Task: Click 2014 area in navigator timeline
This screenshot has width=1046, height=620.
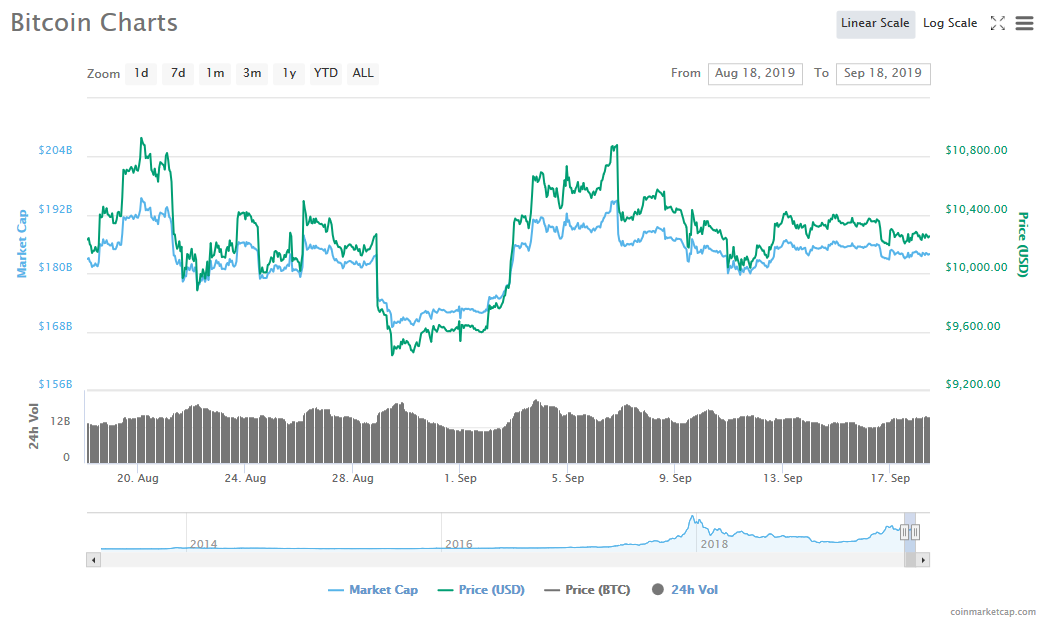Action: (203, 544)
